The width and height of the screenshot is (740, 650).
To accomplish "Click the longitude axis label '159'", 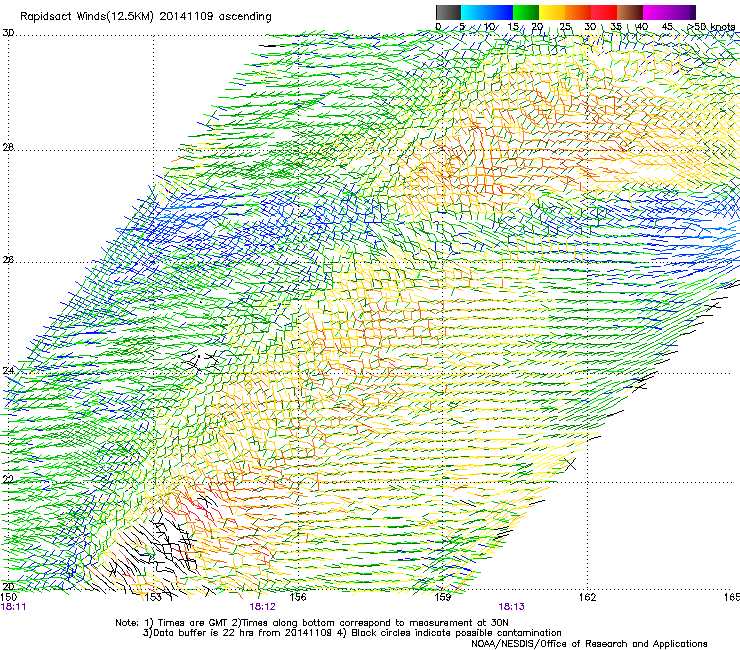I will click(443, 597).
